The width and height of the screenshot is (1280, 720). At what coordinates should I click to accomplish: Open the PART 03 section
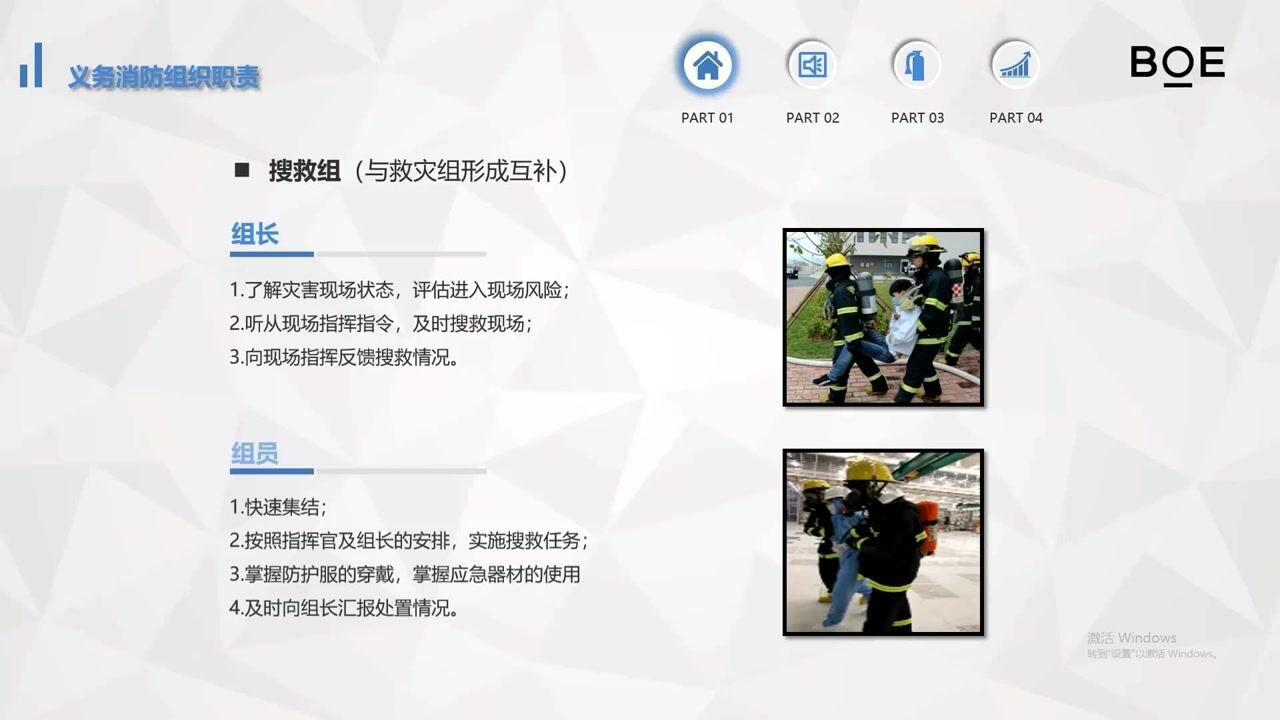(917, 117)
